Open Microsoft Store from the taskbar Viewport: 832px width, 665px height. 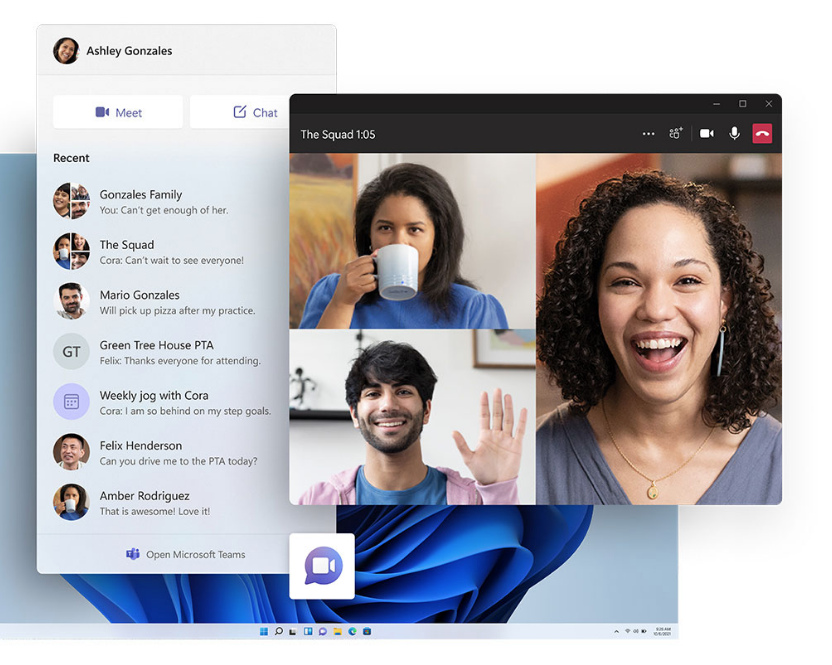[x=367, y=631]
